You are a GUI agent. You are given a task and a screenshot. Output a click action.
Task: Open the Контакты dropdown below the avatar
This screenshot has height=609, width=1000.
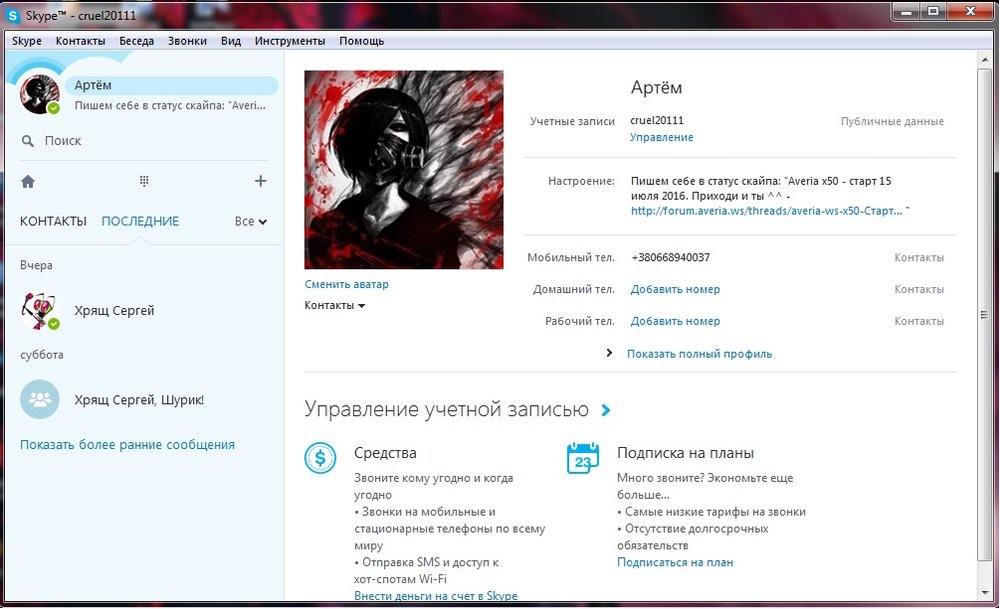tap(335, 305)
